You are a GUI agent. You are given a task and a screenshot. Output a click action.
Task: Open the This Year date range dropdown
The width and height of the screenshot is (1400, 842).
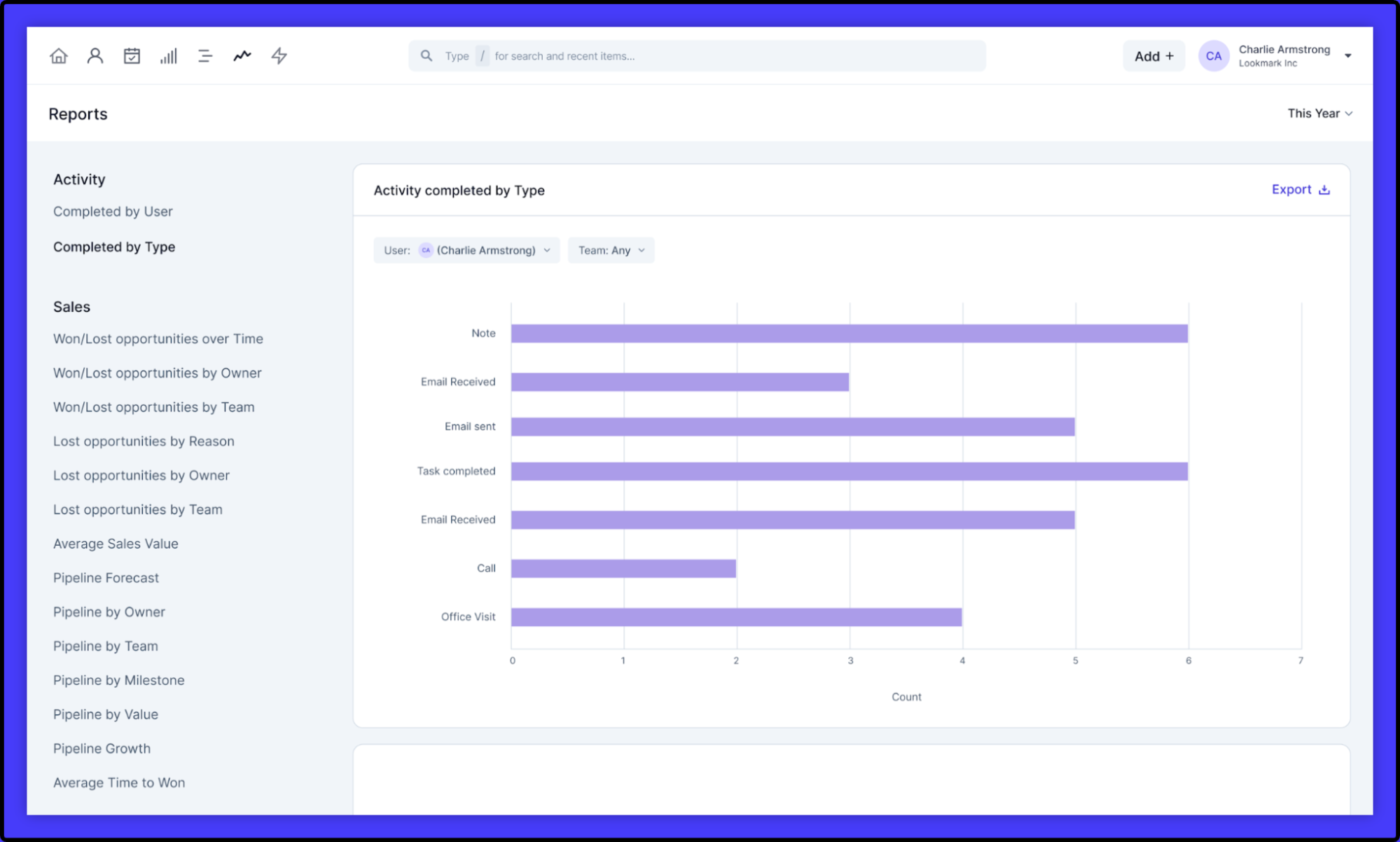point(1319,113)
